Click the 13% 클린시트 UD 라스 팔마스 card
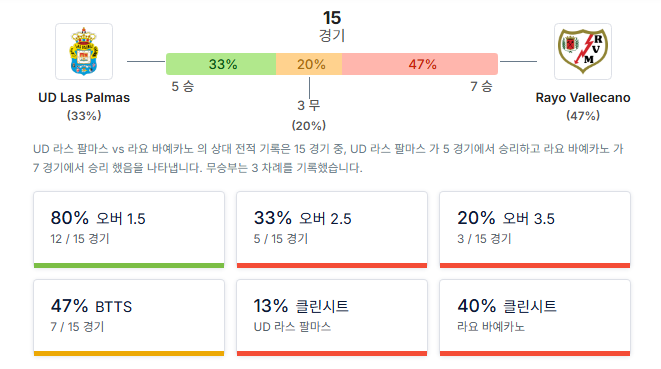 (x=332, y=318)
